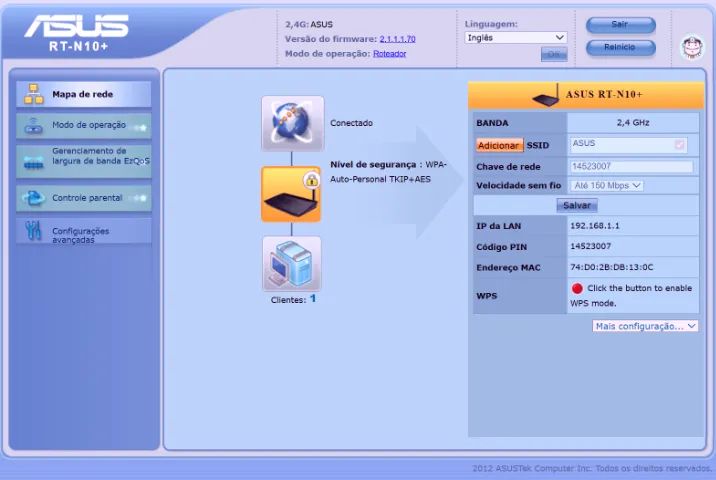Click the Conectado status text
The width and height of the screenshot is (716, 480).
pyautogui.click(x=352, y=123)
